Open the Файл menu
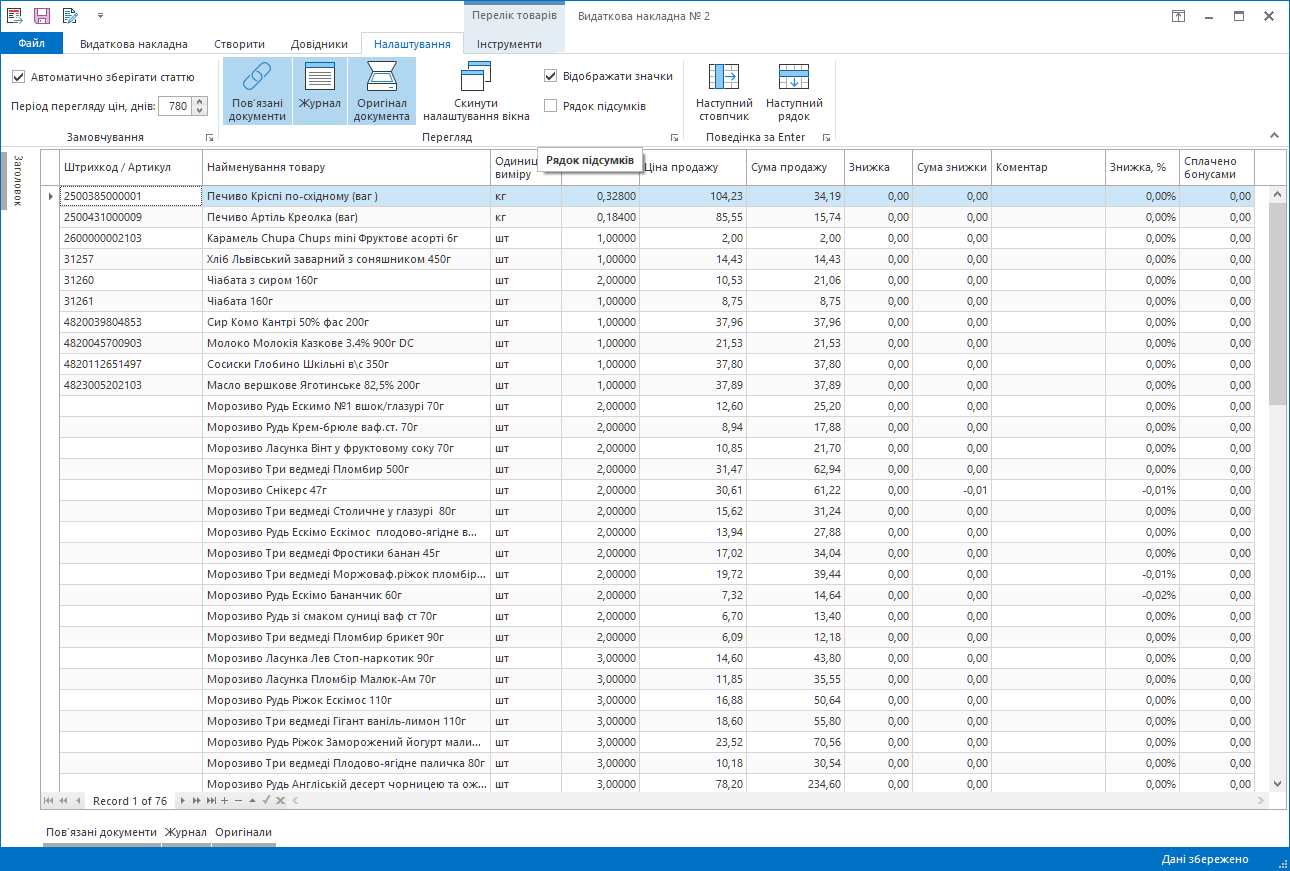 [x=31, y=43]
